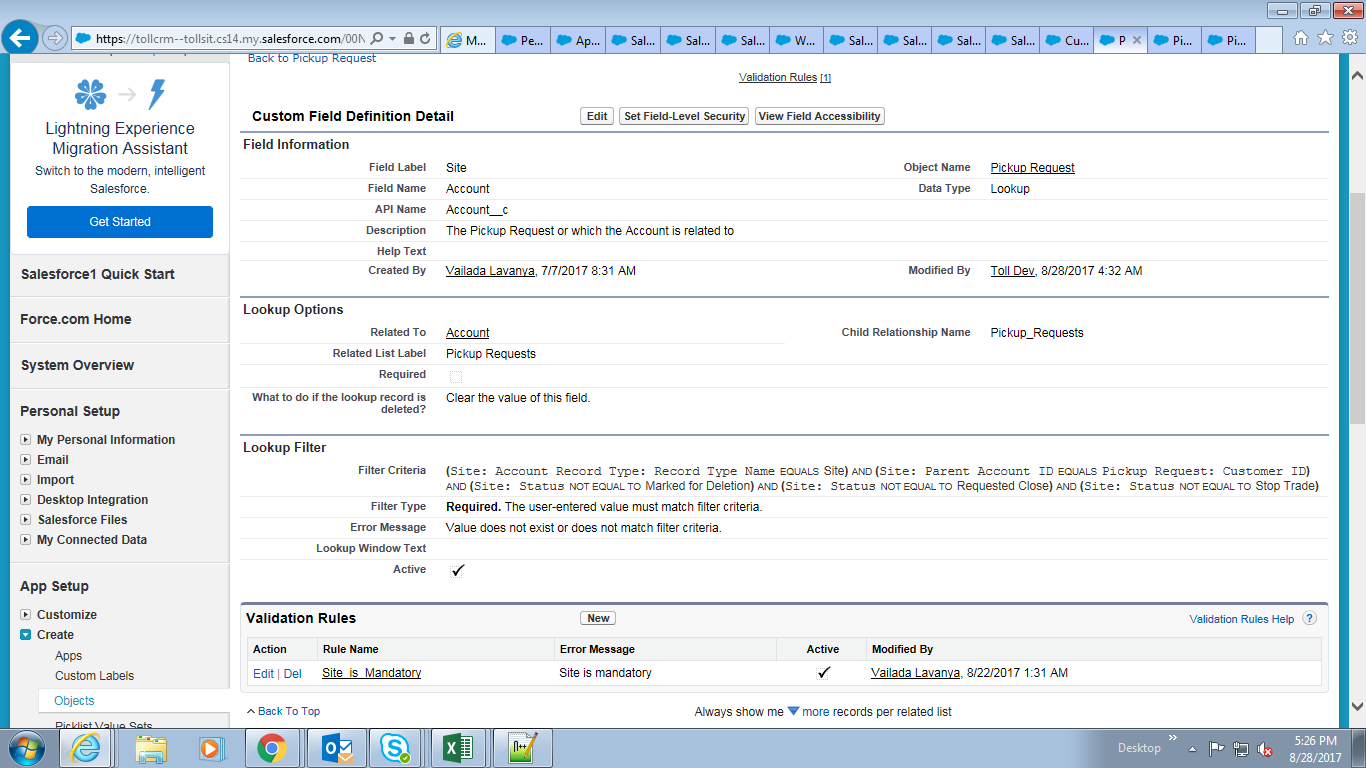Viewport: 1366px width, 768px height.
Task: Switch to the 'Ap...' browser tab
Action: (577, 40)
